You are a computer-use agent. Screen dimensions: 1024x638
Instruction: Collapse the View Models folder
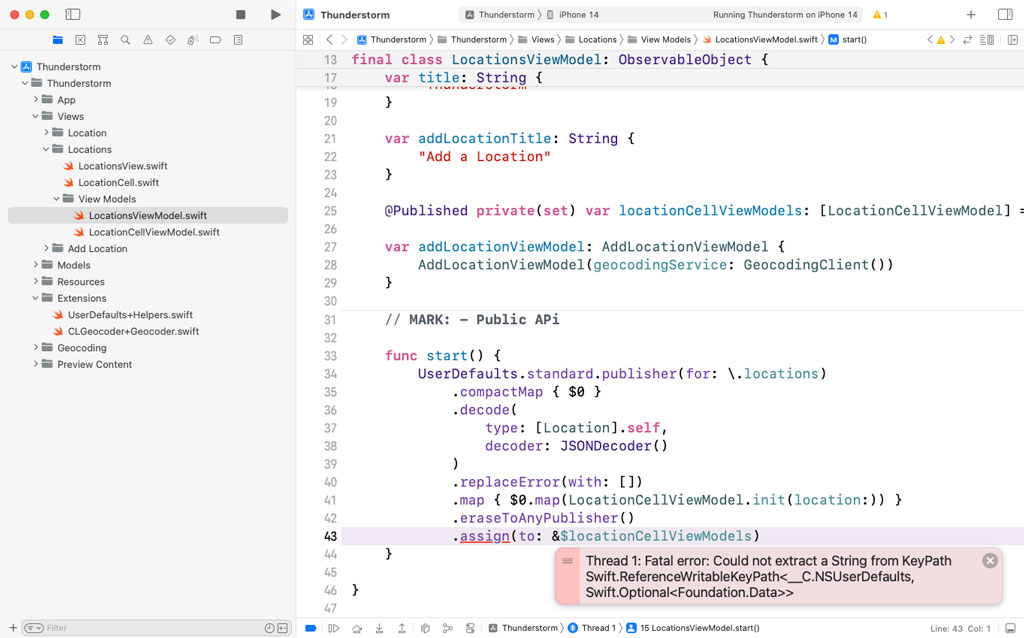click(x=55, y=199)
